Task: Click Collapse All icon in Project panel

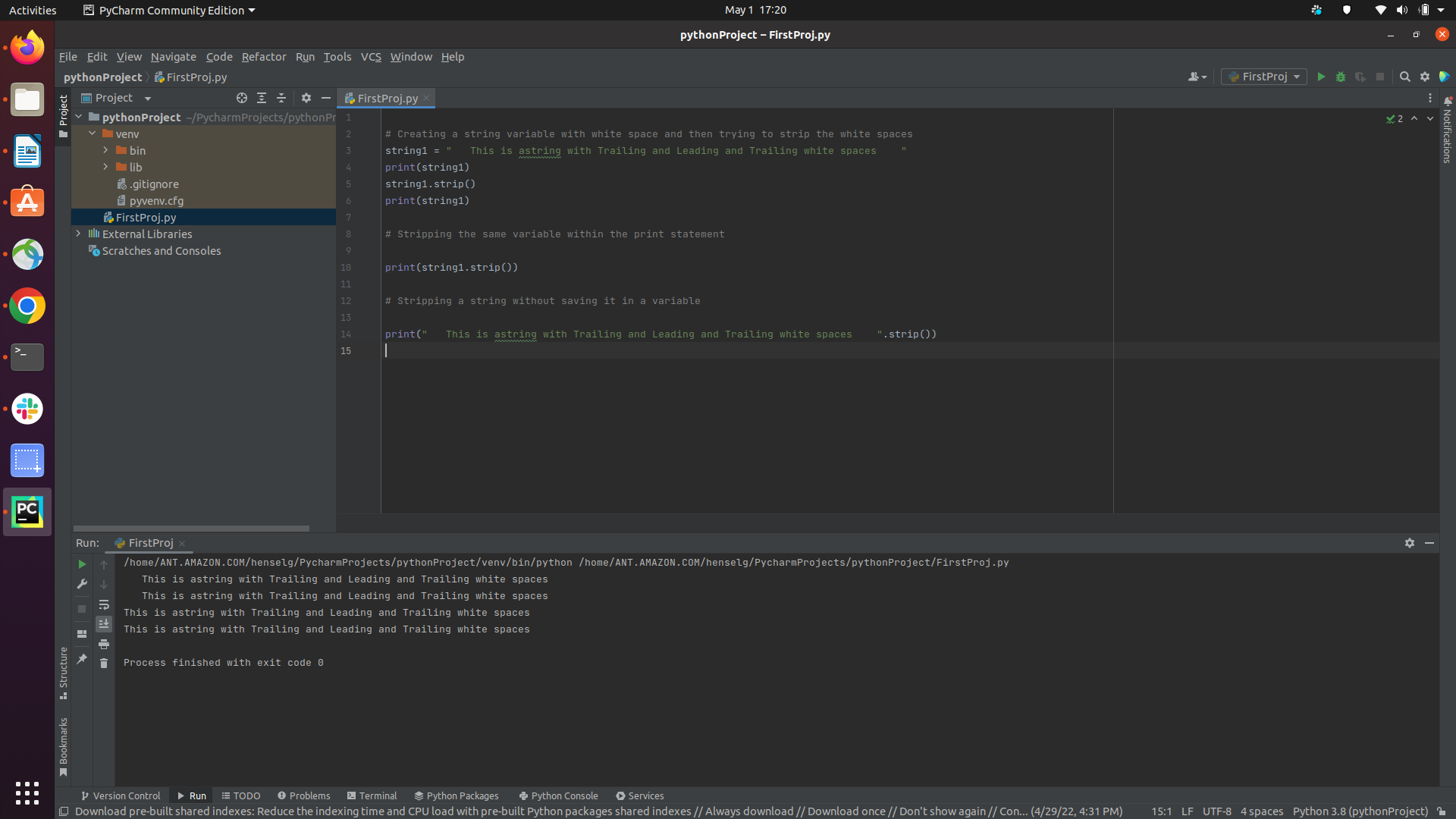Action: pos(281,98)
